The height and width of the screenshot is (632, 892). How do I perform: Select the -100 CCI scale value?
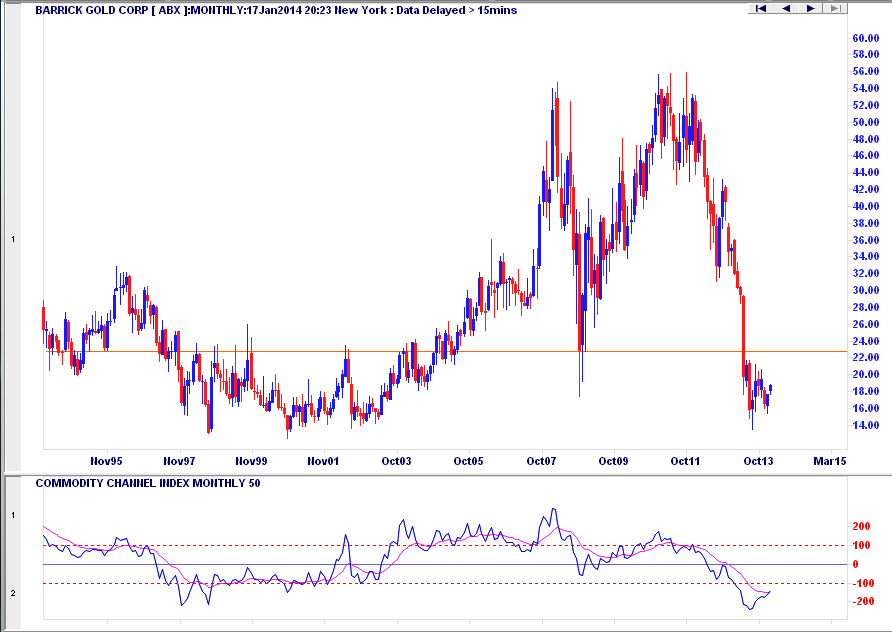coord(863,583)
